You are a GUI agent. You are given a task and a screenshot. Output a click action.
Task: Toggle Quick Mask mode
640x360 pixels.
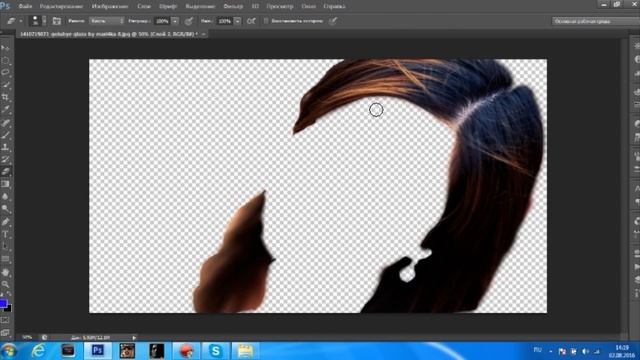(x=5, y=320)
